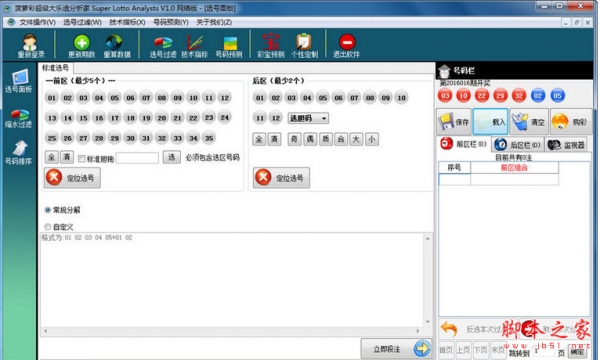The width and height of the screenshot is (600, 360).
Task: Switch to the 后区栏 tab
Action: pos(517,145)
